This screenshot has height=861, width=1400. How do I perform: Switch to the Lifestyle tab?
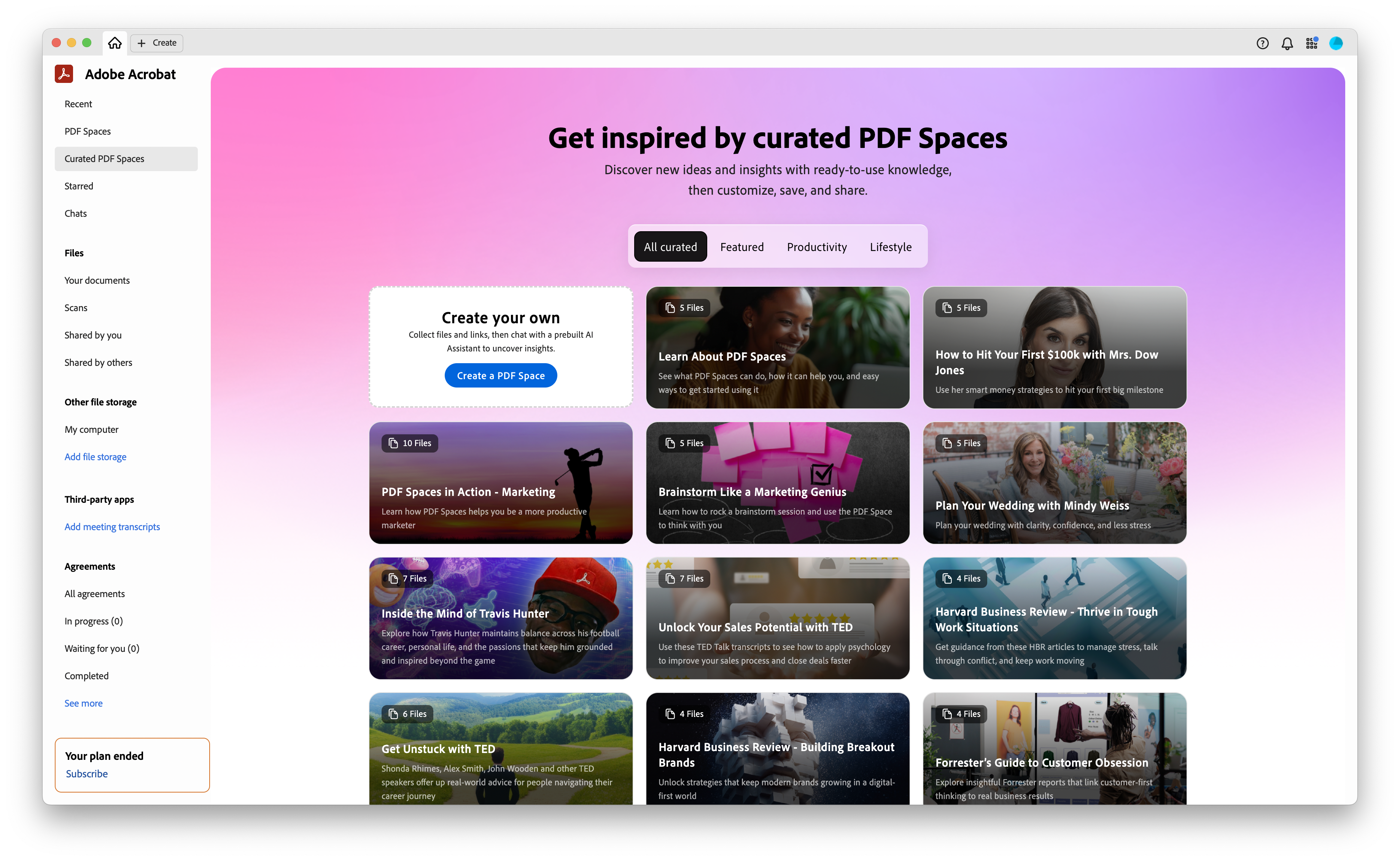pyautogui.click(x=890, y=247)
